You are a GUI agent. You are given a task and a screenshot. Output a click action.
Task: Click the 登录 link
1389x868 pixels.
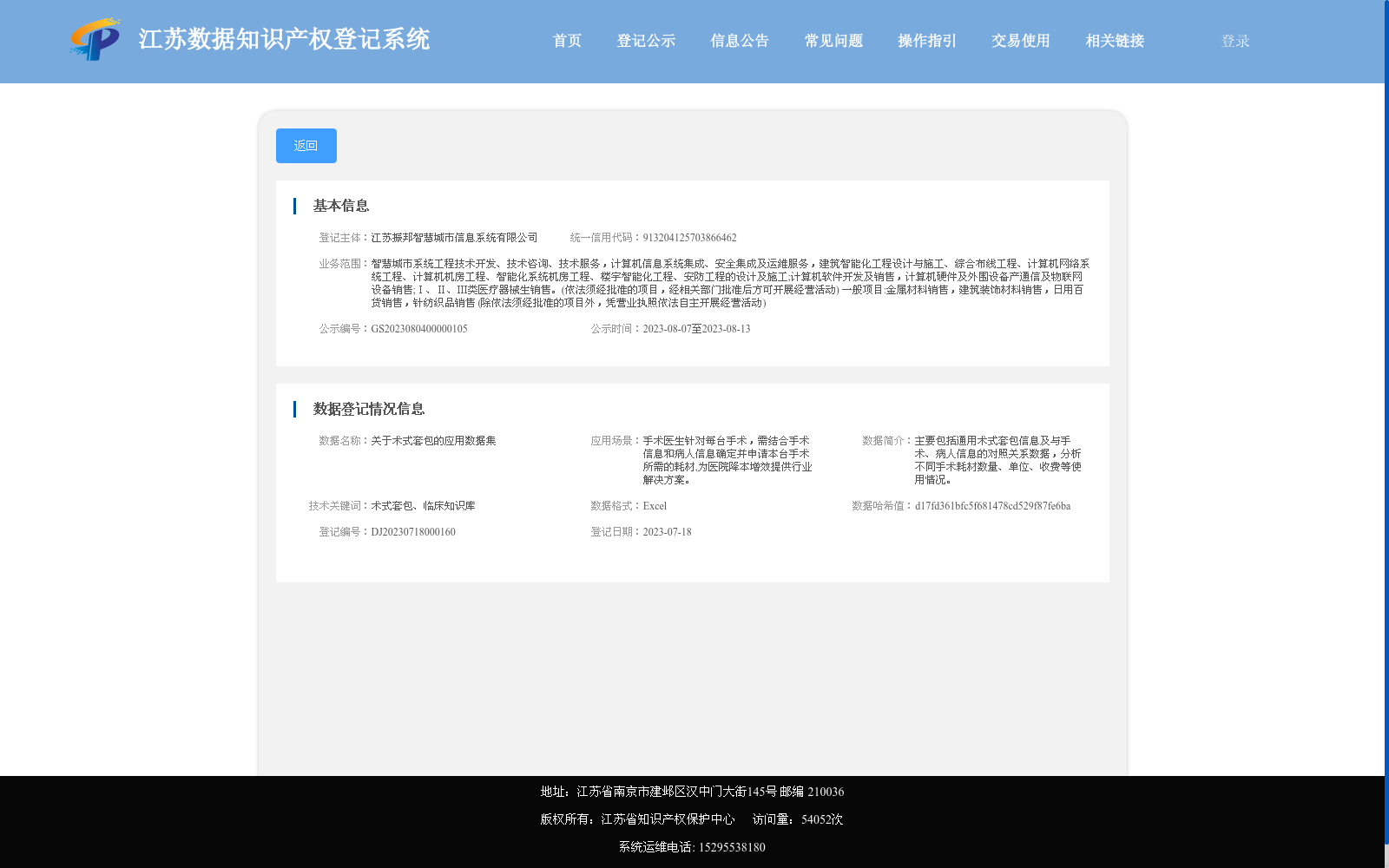(x=1235, y=41)
